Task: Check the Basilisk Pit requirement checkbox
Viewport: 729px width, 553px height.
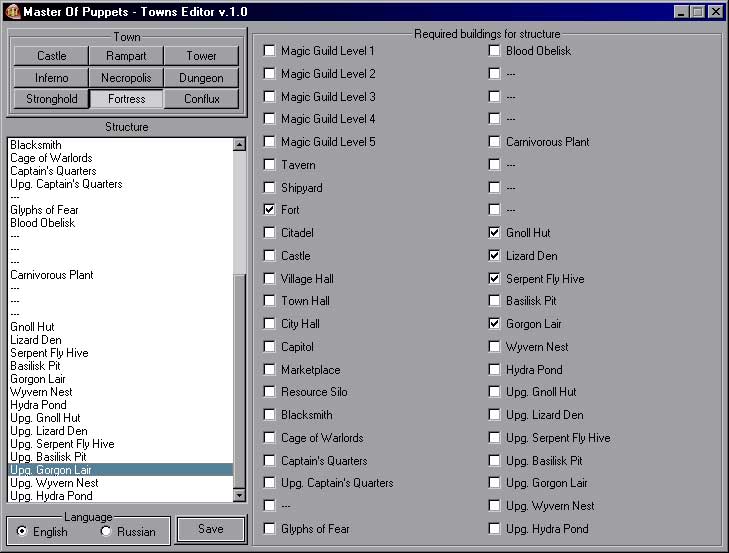Action: (x=494, y=300)
